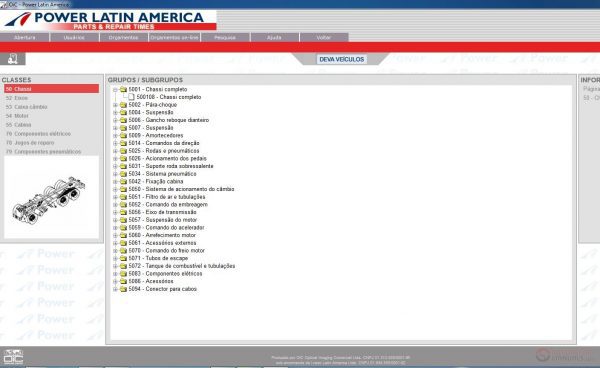Click the folder icon for 5056 Eixo de transmissão
The image size is (600, 368).
click(123, 212)
